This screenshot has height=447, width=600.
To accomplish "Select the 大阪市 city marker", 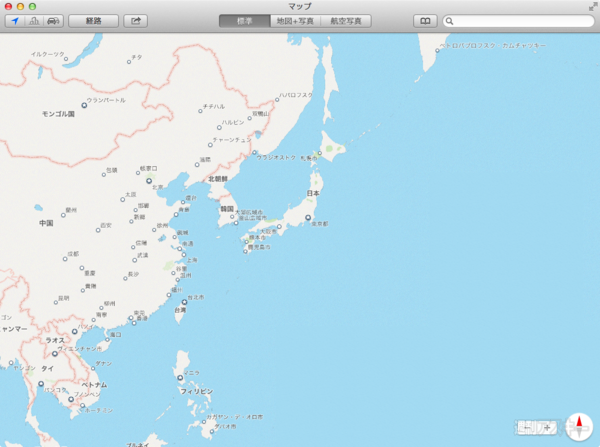I will tap(279, 227).
